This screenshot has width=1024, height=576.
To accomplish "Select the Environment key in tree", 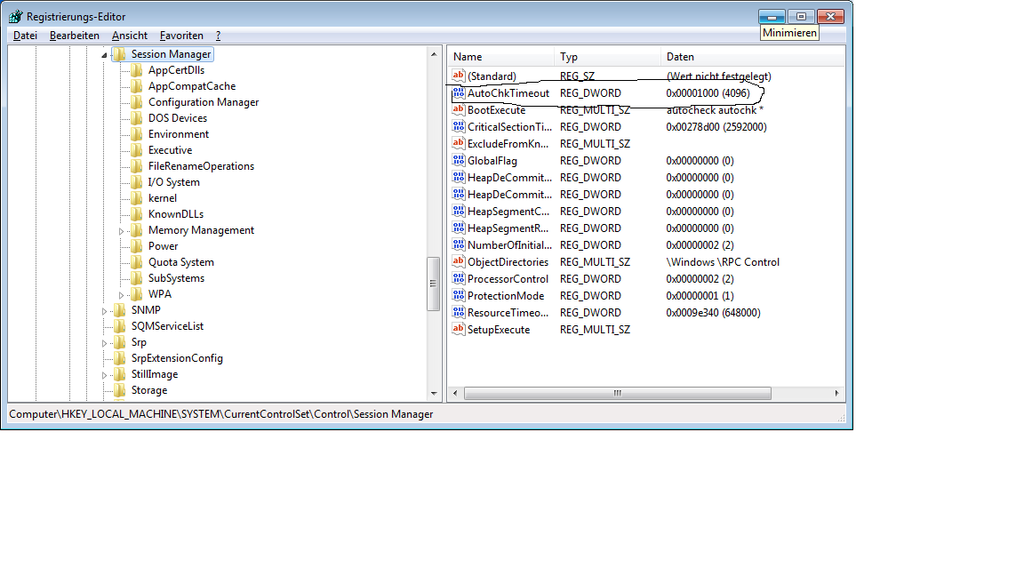I will 178,134.
